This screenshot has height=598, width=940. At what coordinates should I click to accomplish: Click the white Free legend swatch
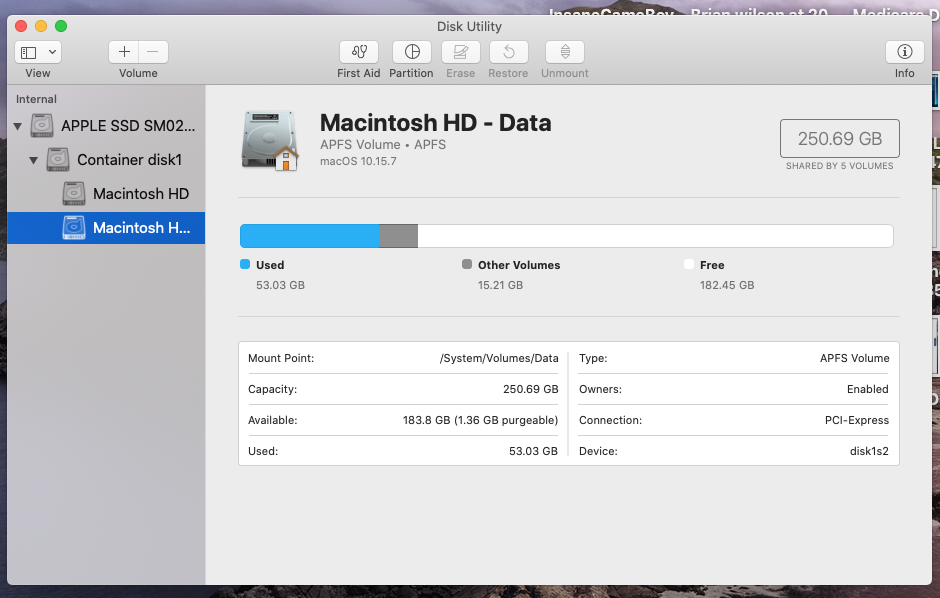(689, 264)
